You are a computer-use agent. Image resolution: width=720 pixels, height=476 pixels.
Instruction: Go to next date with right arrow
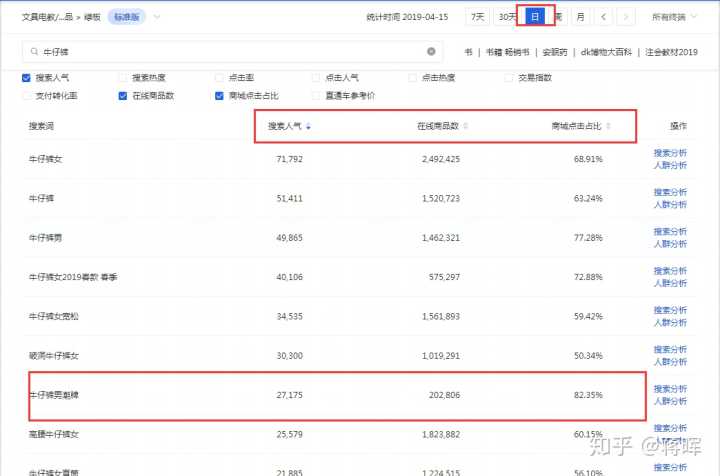click(x=625, y=17)
